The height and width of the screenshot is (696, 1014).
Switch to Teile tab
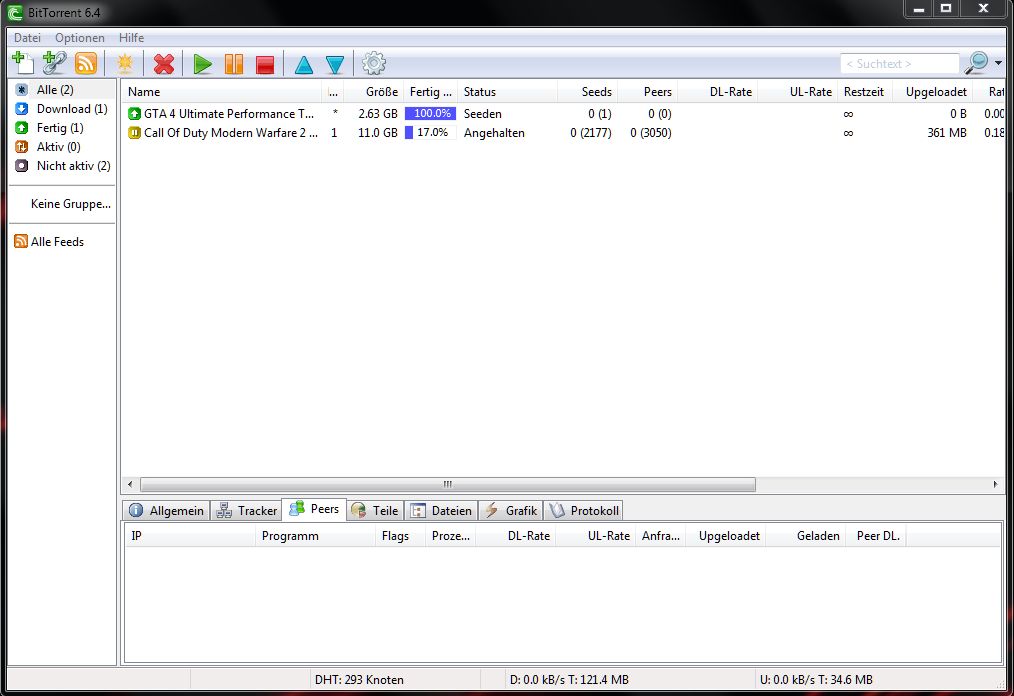coord(375,510)
